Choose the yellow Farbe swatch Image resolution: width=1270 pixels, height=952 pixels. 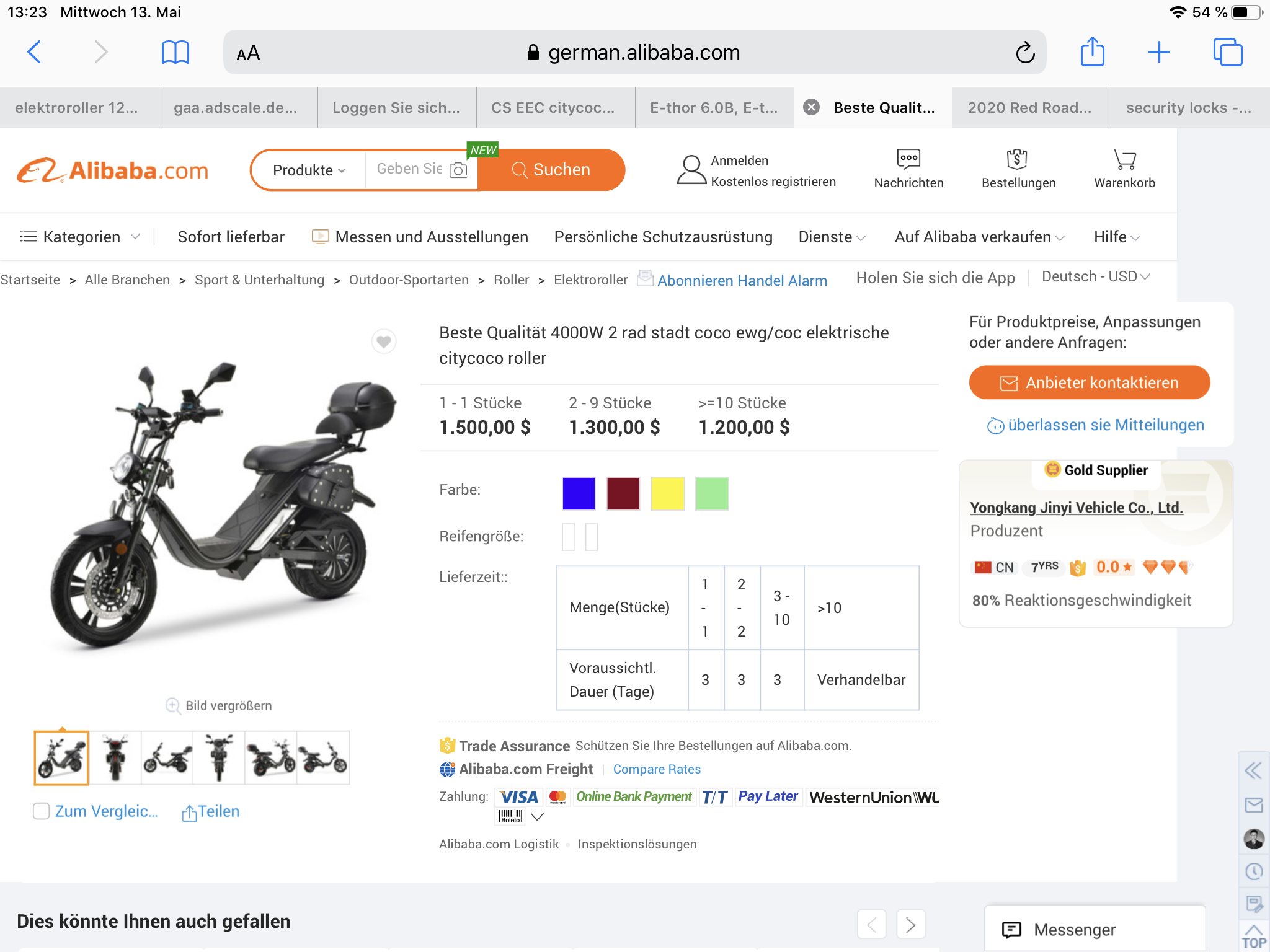click(667, 493)
